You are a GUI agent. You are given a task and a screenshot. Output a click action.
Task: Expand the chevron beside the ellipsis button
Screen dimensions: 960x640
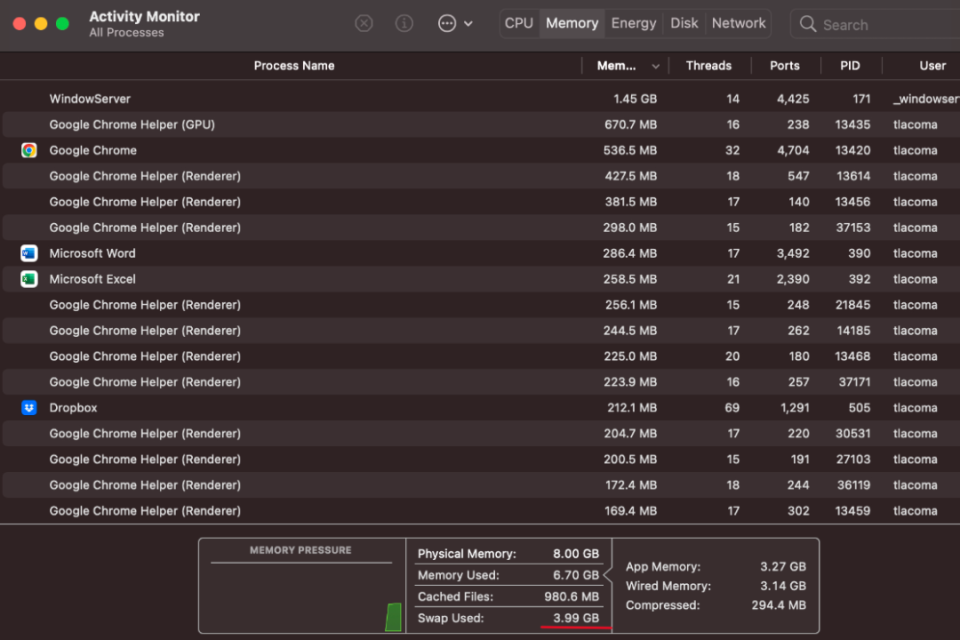(468, 24)
